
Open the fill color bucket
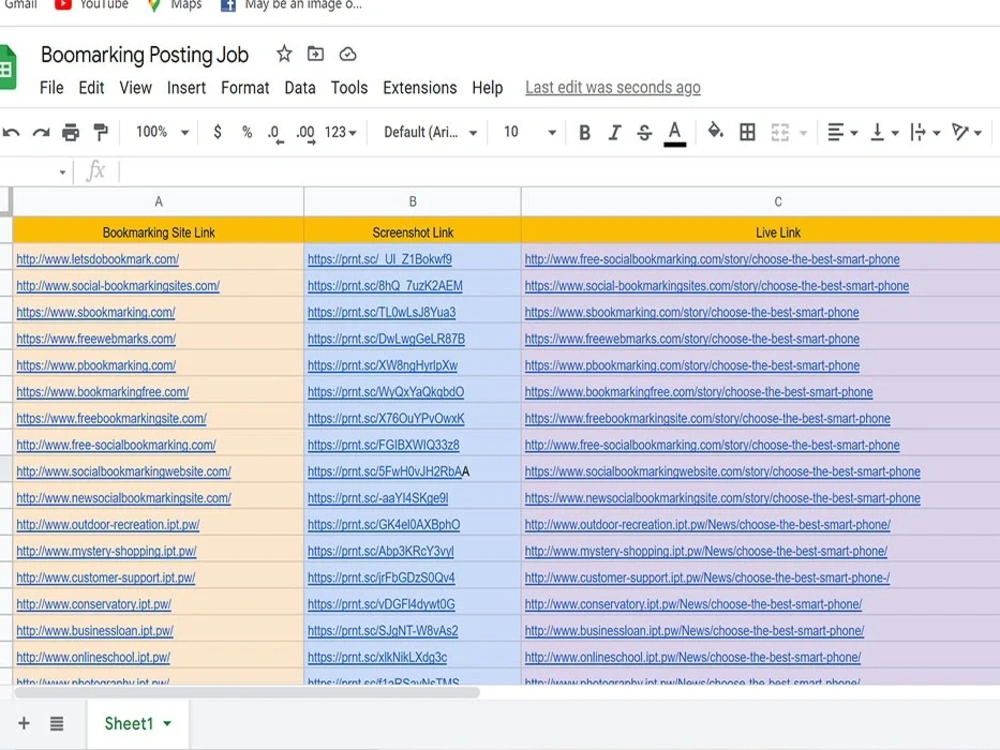(715, 131)
